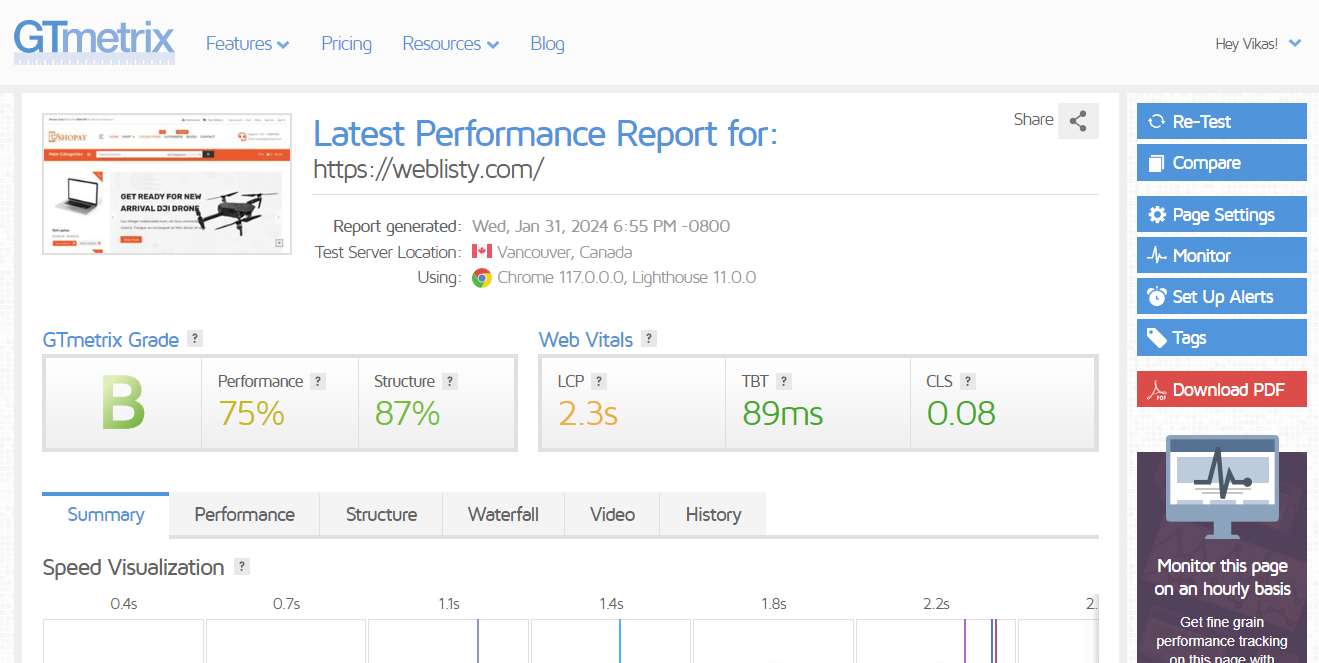This screenshot has height=663, width=1319.
Task: Open the Resources dropdown menu
Action: [x=450, y=44]
